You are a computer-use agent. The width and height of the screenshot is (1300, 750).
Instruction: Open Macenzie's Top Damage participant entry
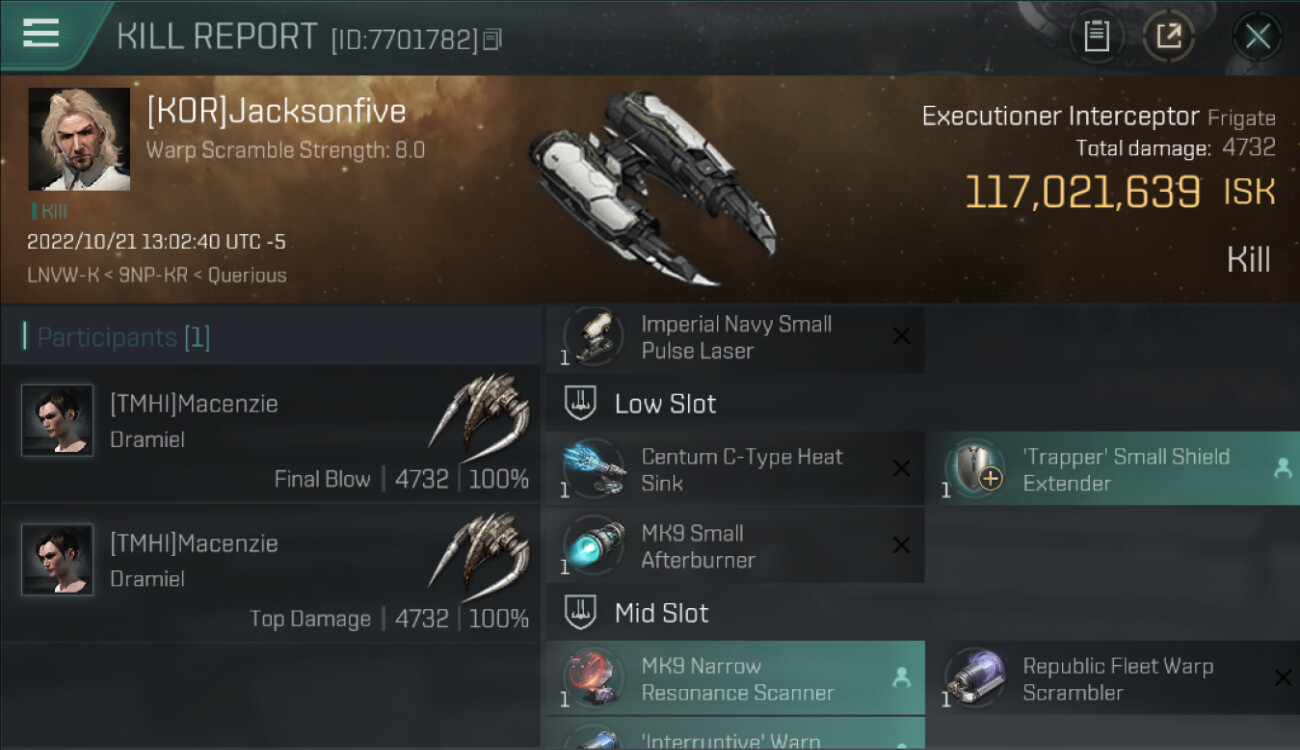click(270, 572)
